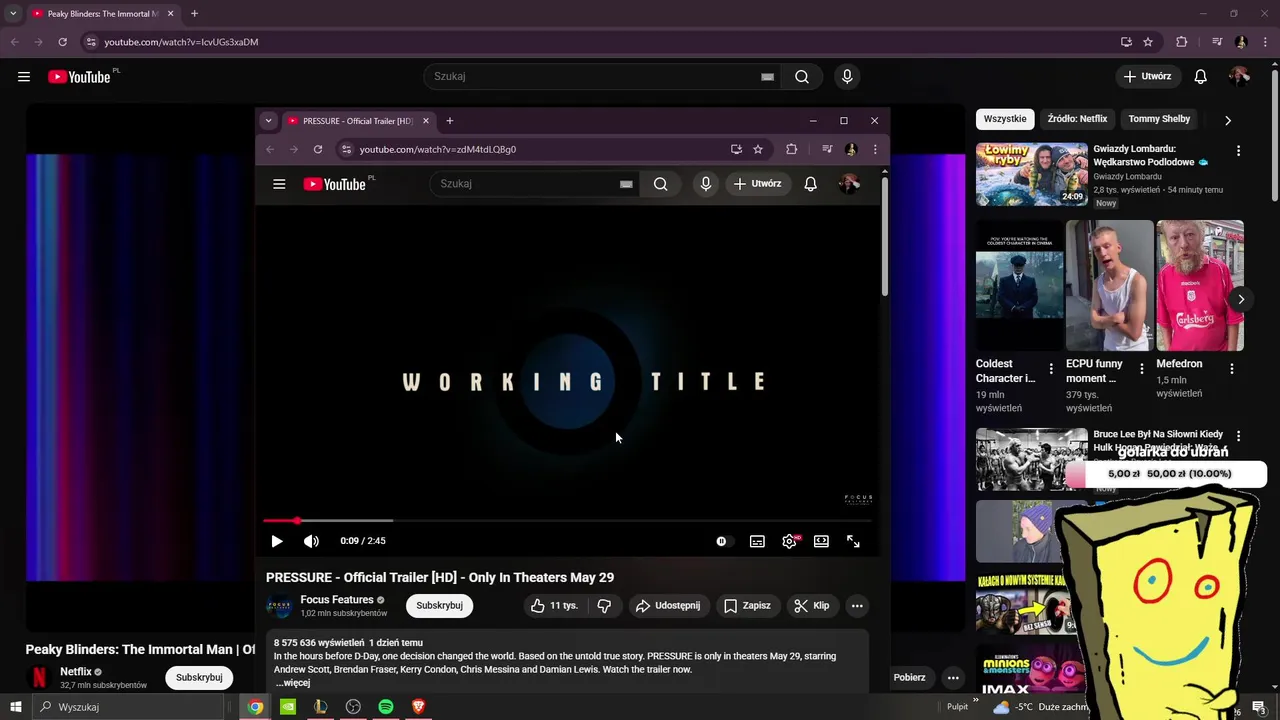This screenshot has width=1280, height=720.
Task: Open on-screen keyboard in front search box
Action: 626,184
